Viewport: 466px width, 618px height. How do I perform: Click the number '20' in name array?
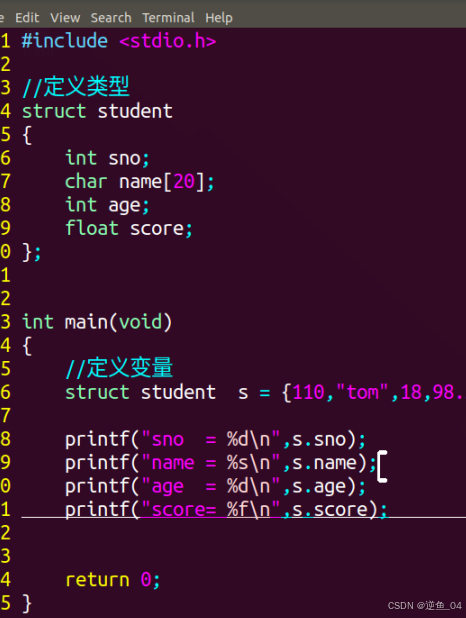[184, 182]
